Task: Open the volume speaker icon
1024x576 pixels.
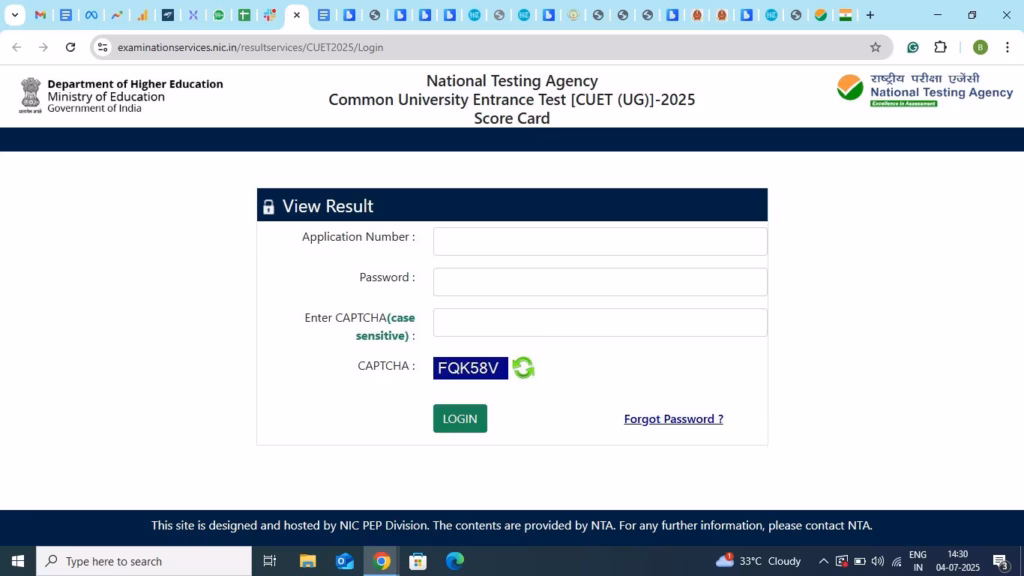Action: point(878,561)
